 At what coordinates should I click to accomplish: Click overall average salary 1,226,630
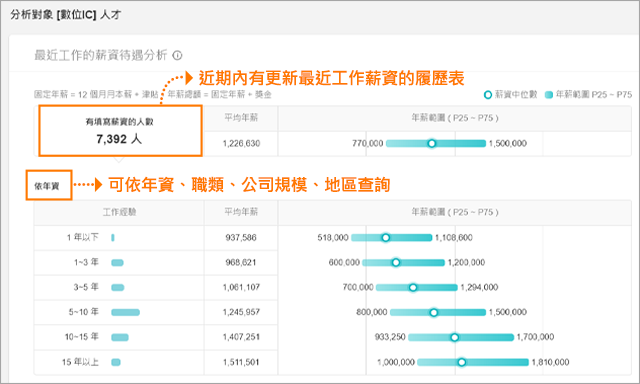pos(241,143)
